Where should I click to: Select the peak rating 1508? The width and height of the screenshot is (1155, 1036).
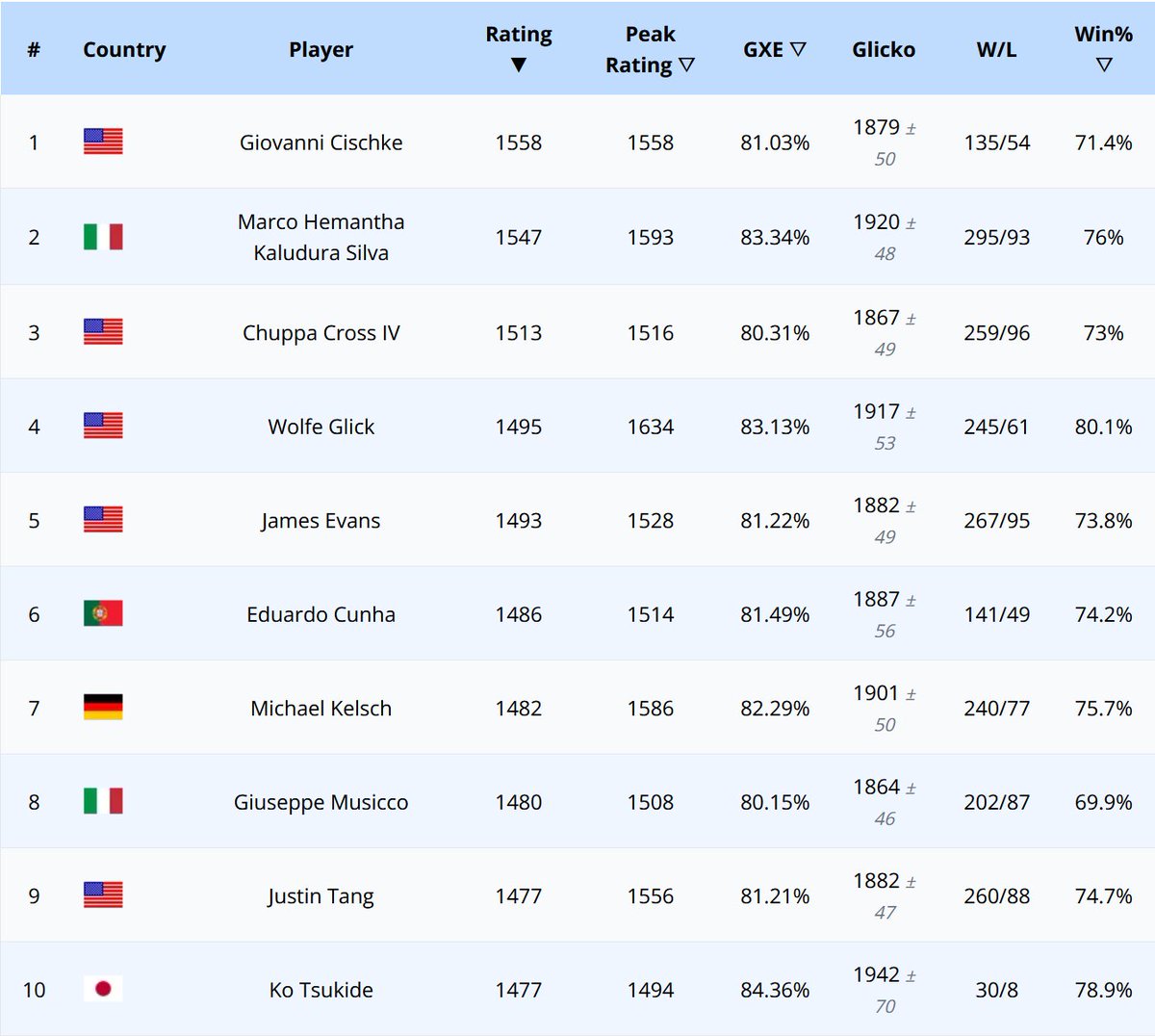click(x=651, y=802)
